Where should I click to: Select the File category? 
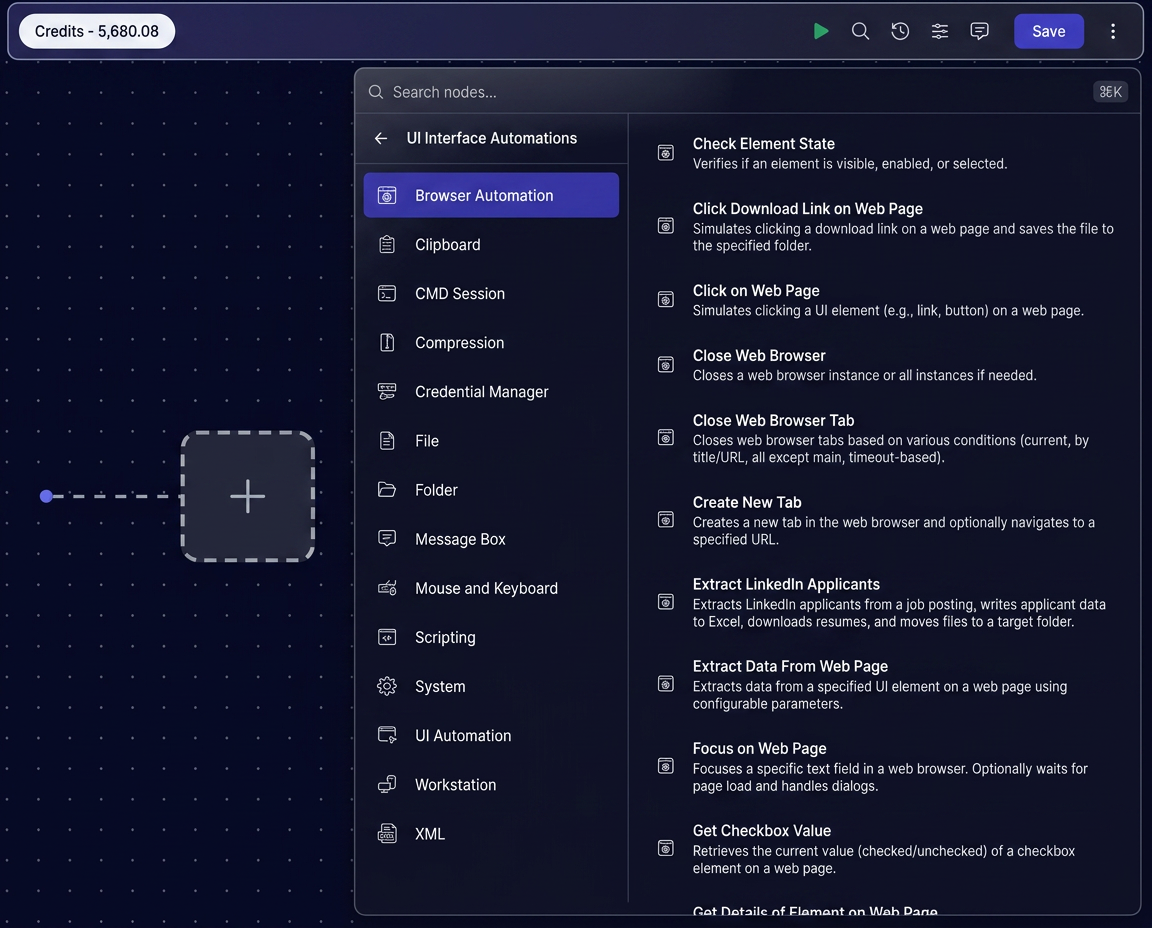coord(491,441)
